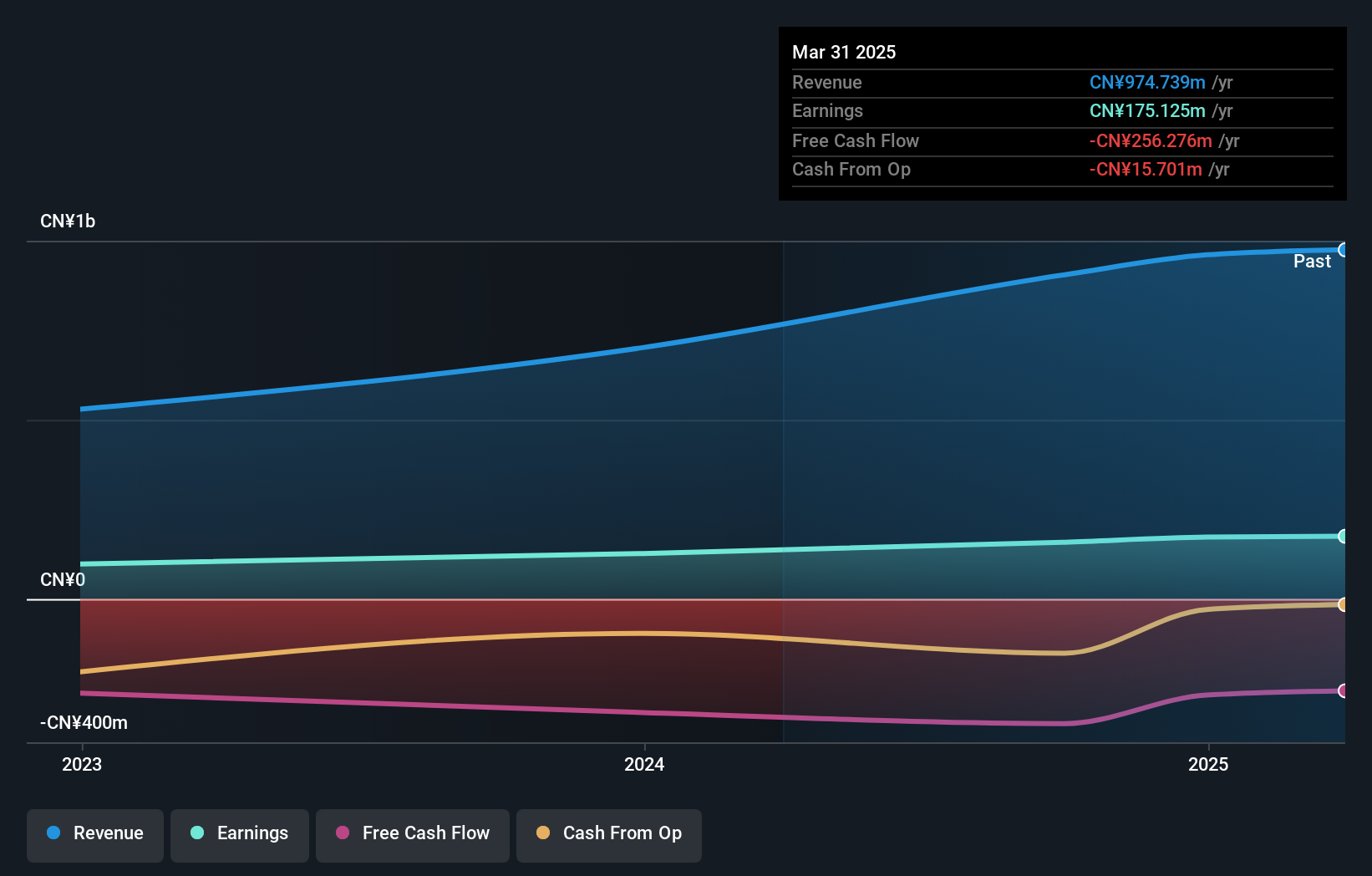The width and height of the screenshot is (1372, 876).
Task: Click the 2023 x-axis label
Action: tap(82, 764)
